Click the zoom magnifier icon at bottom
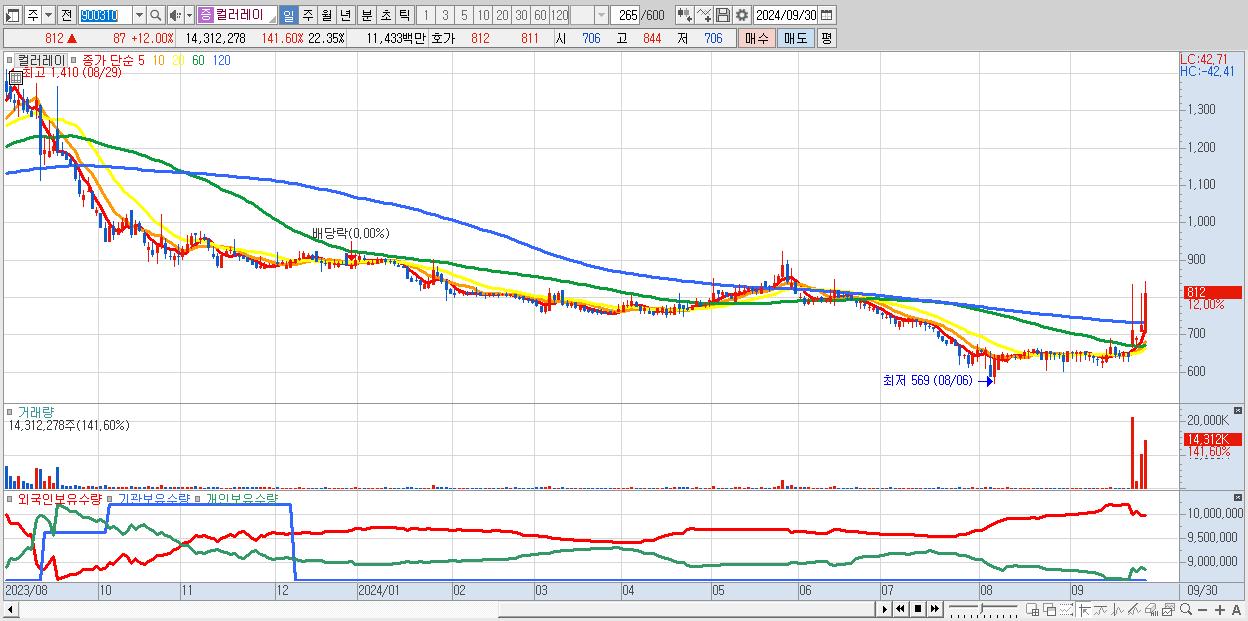Screen dimensions: 1248x621 coord(1186,609)
